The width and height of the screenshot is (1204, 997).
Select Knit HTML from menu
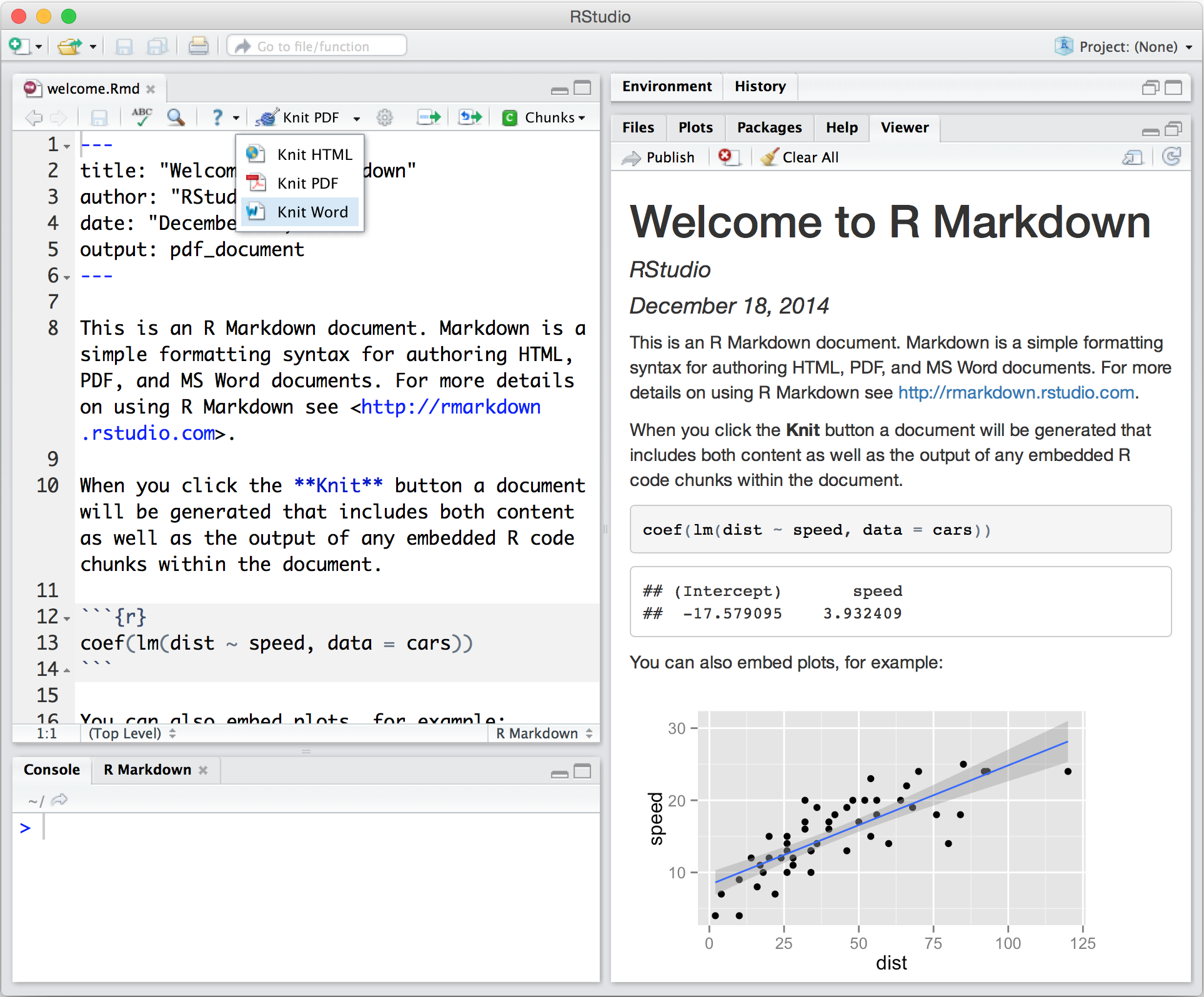[314, 154]
